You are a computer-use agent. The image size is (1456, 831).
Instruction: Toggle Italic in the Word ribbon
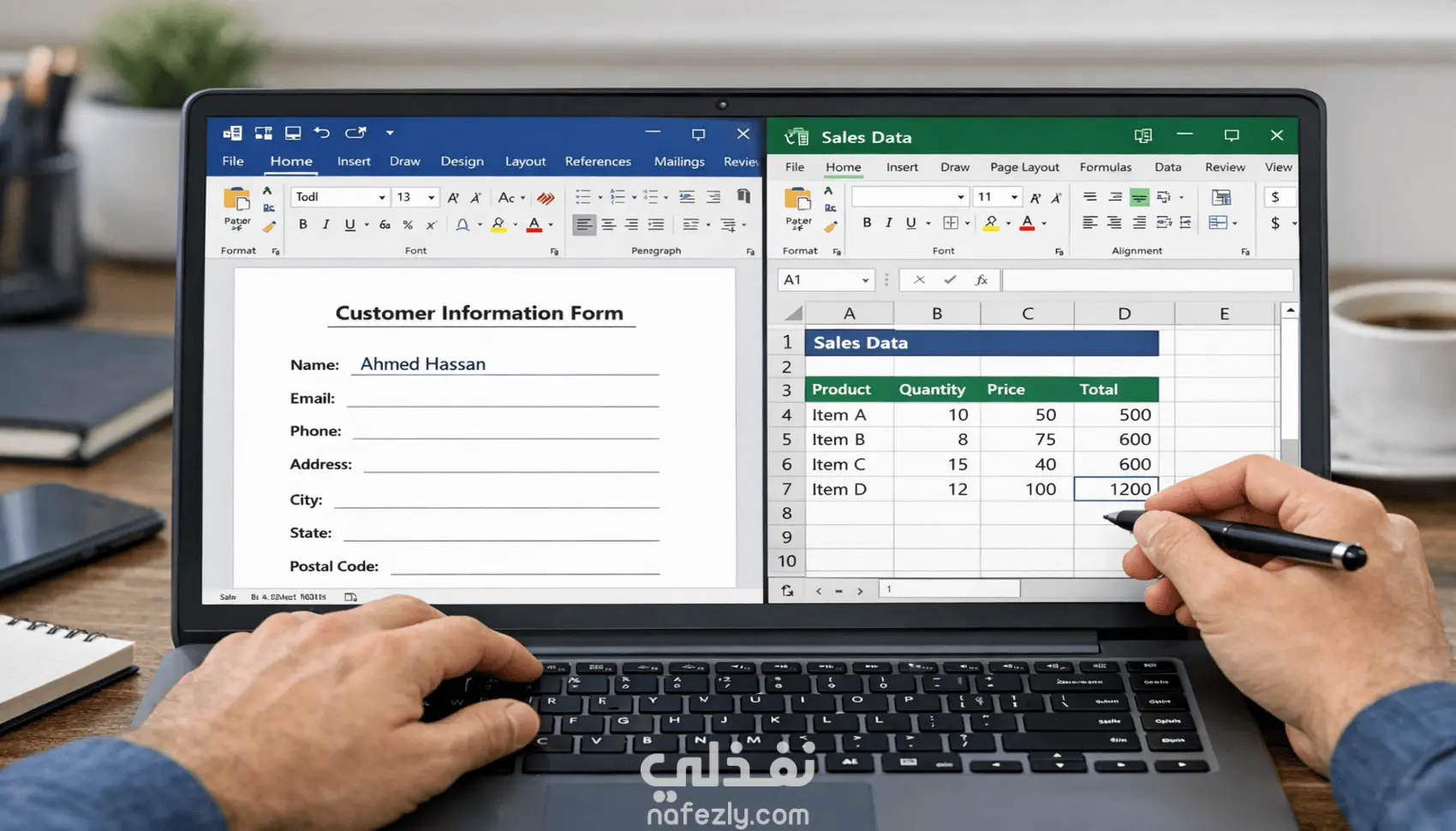[x=325, y=224]
